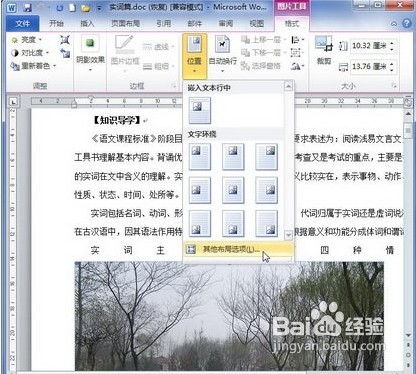Open the 选择窗格 selection pane
Screen dimensions: 416x374
pos(261,66)
